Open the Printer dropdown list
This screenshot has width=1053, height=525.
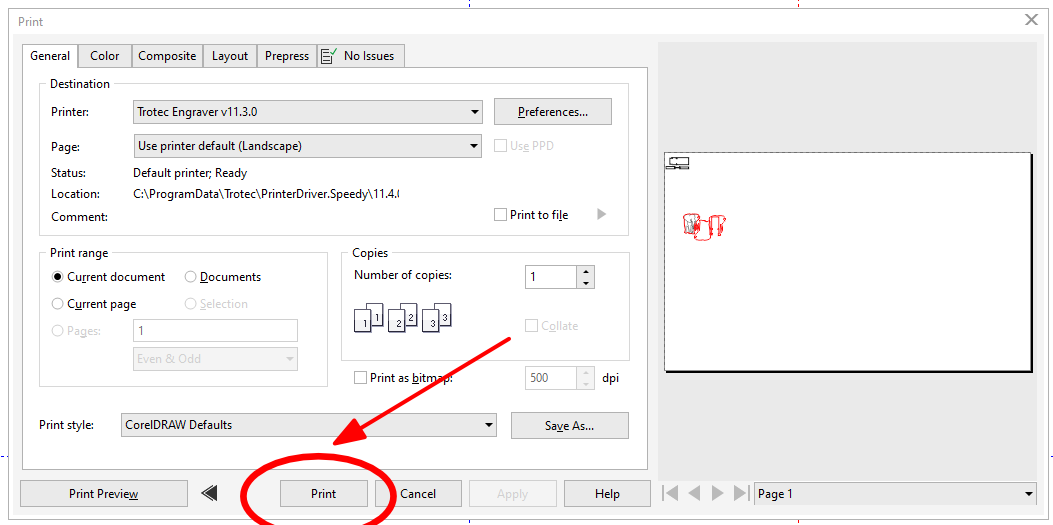coord(474,112)
